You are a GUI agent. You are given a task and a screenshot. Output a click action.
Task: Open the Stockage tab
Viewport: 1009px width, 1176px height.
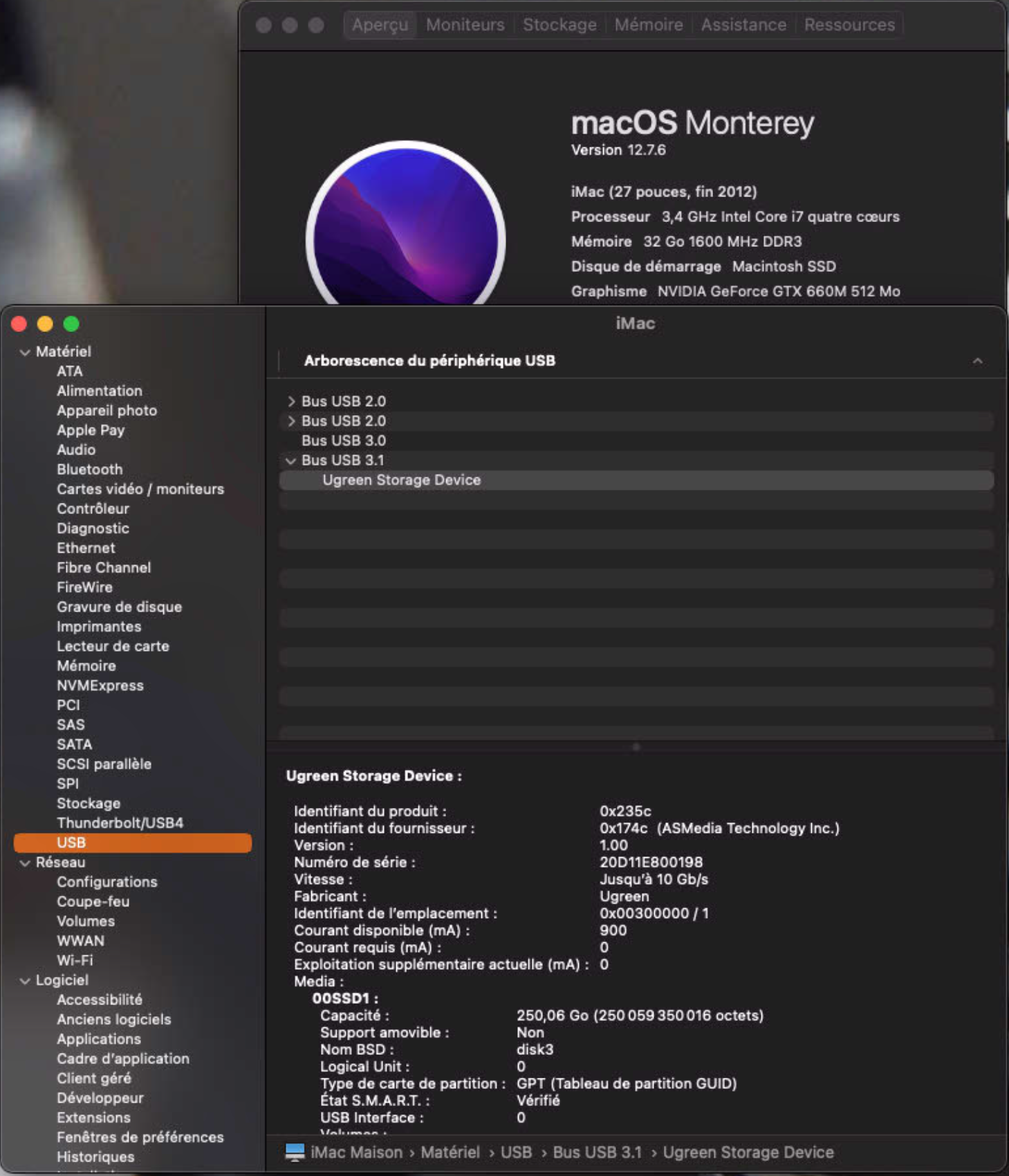pyautogui.click(x=559, y=25)
